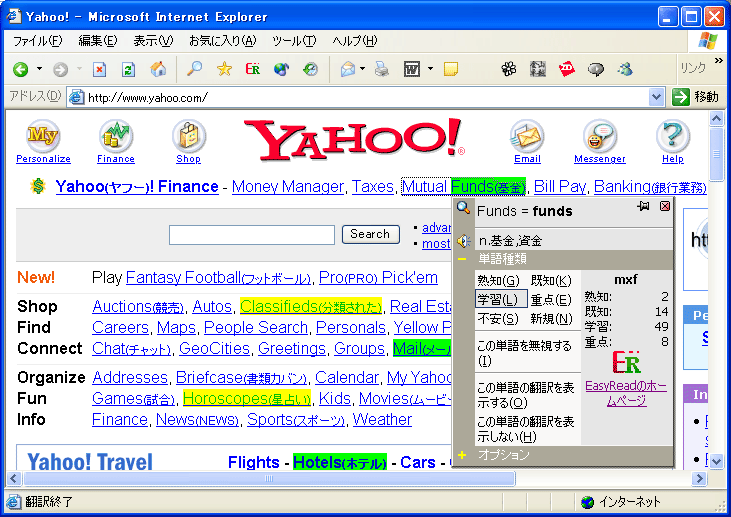
Task: Go to the Home page icon
Action: (x=158, y=69)
